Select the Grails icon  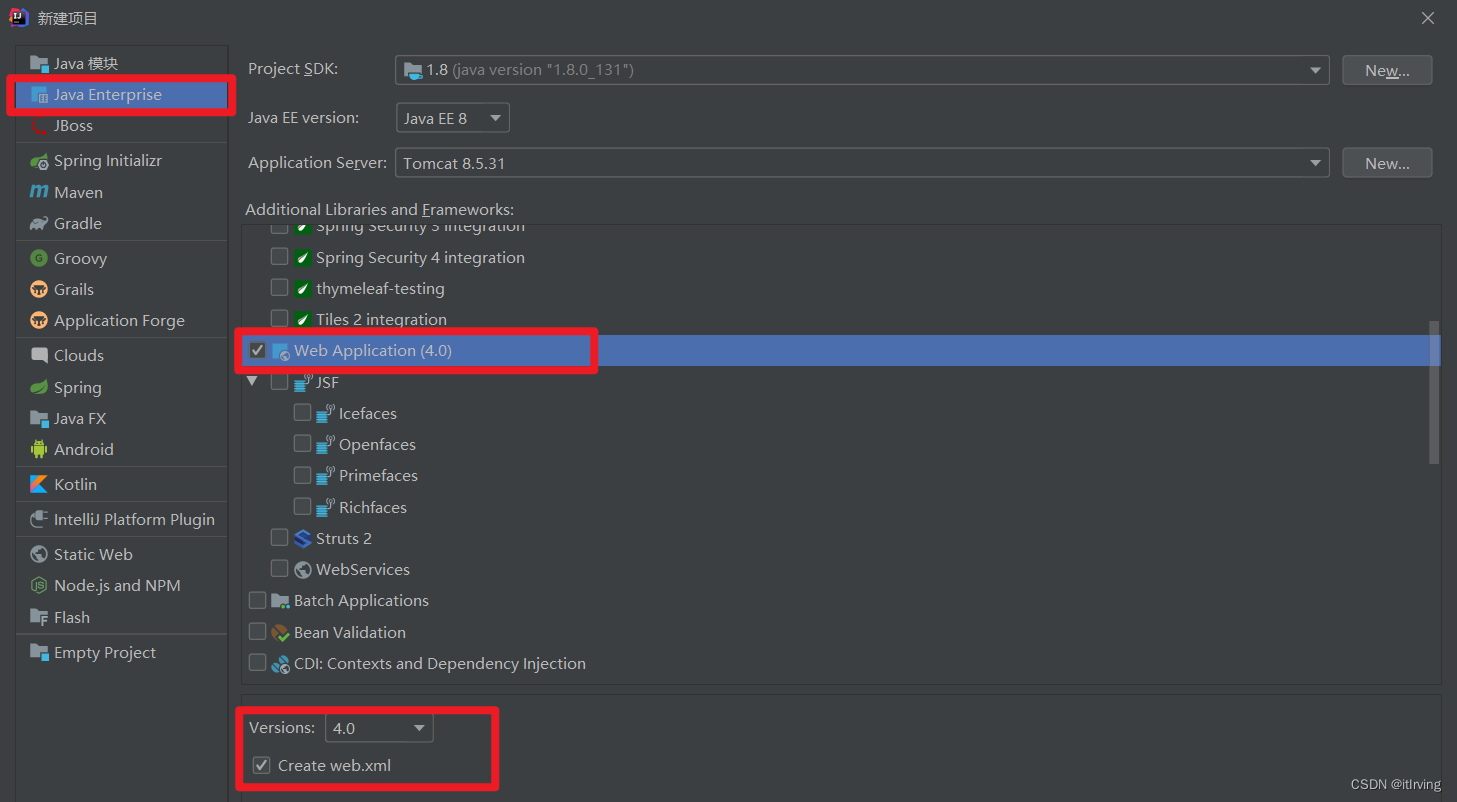coord(39,290)
